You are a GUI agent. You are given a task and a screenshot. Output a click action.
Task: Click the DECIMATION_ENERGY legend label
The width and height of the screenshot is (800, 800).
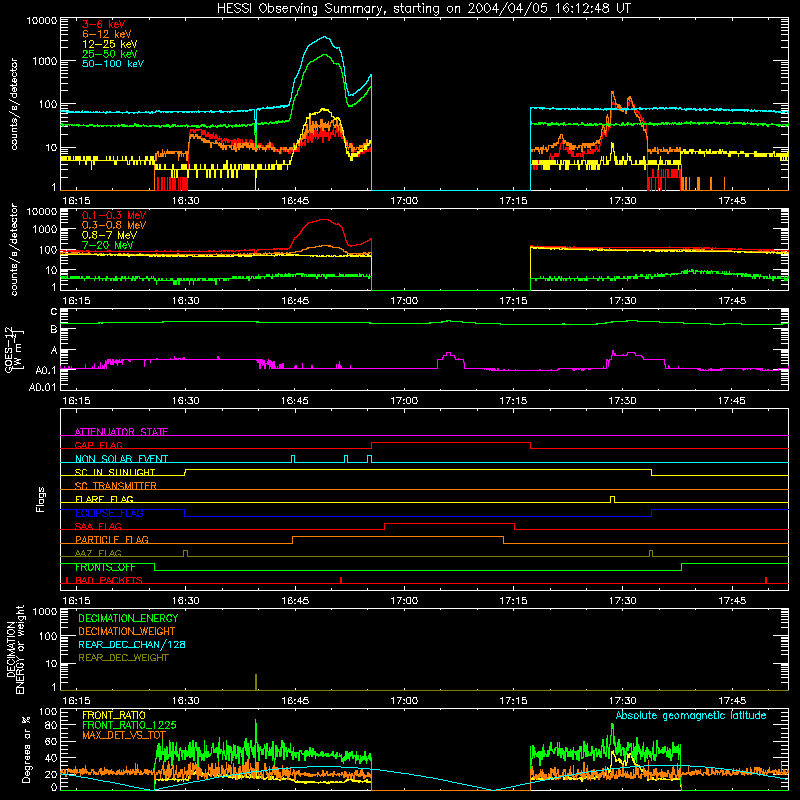[x=128, y=618]
